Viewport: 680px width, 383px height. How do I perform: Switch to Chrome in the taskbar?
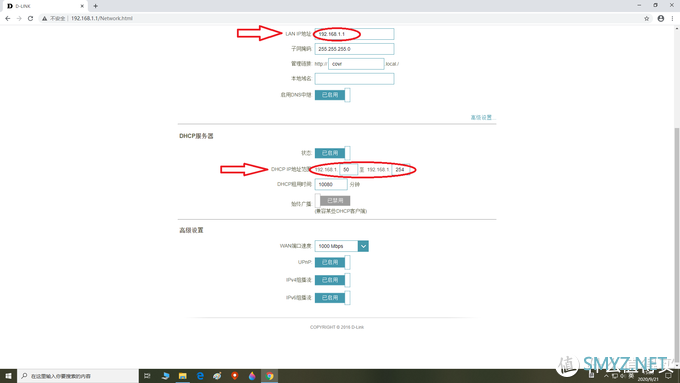point(269,376)
